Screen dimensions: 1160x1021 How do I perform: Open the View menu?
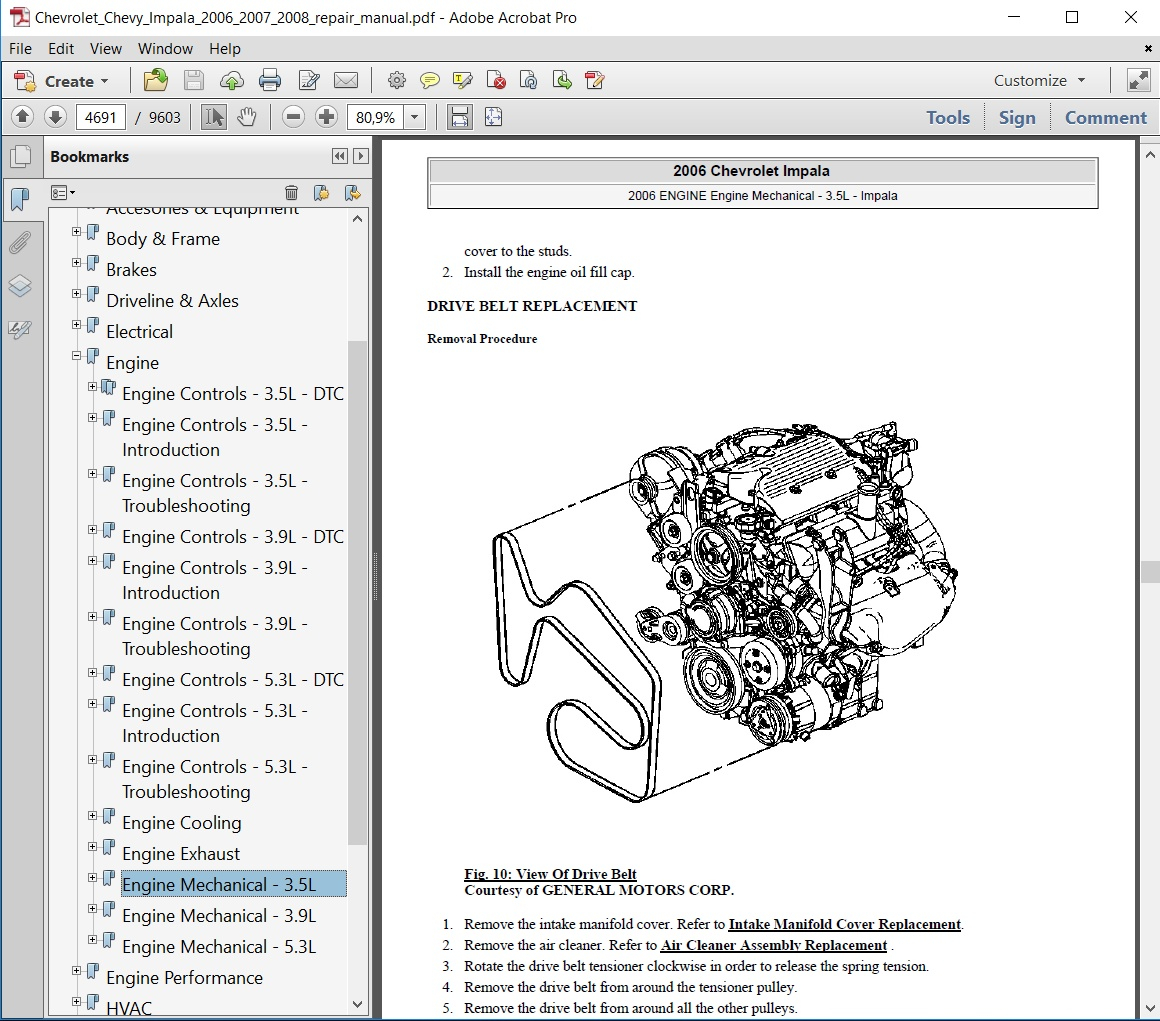pos(105,48)
